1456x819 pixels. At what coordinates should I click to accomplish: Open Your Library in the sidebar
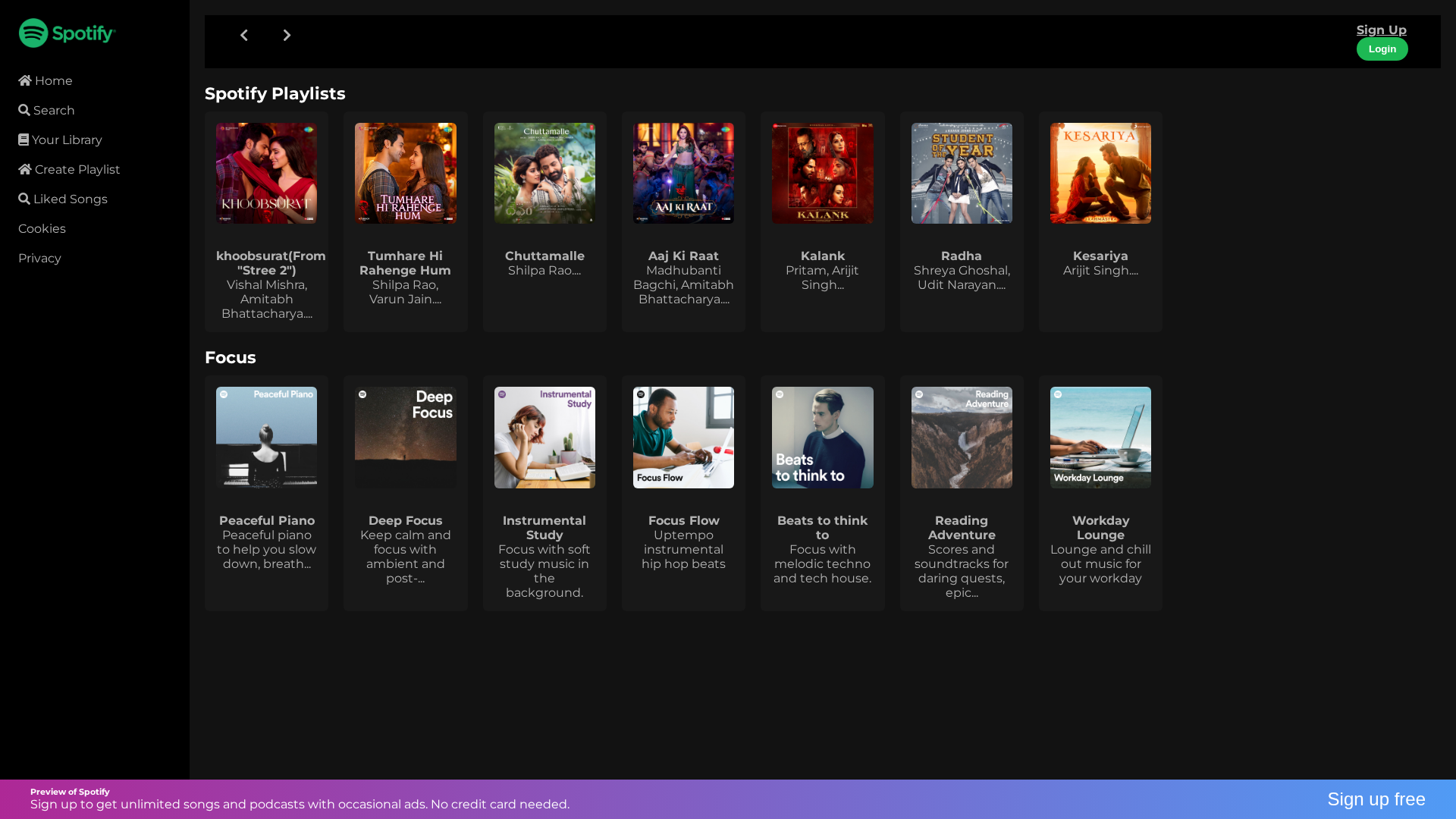click(60, 140)
